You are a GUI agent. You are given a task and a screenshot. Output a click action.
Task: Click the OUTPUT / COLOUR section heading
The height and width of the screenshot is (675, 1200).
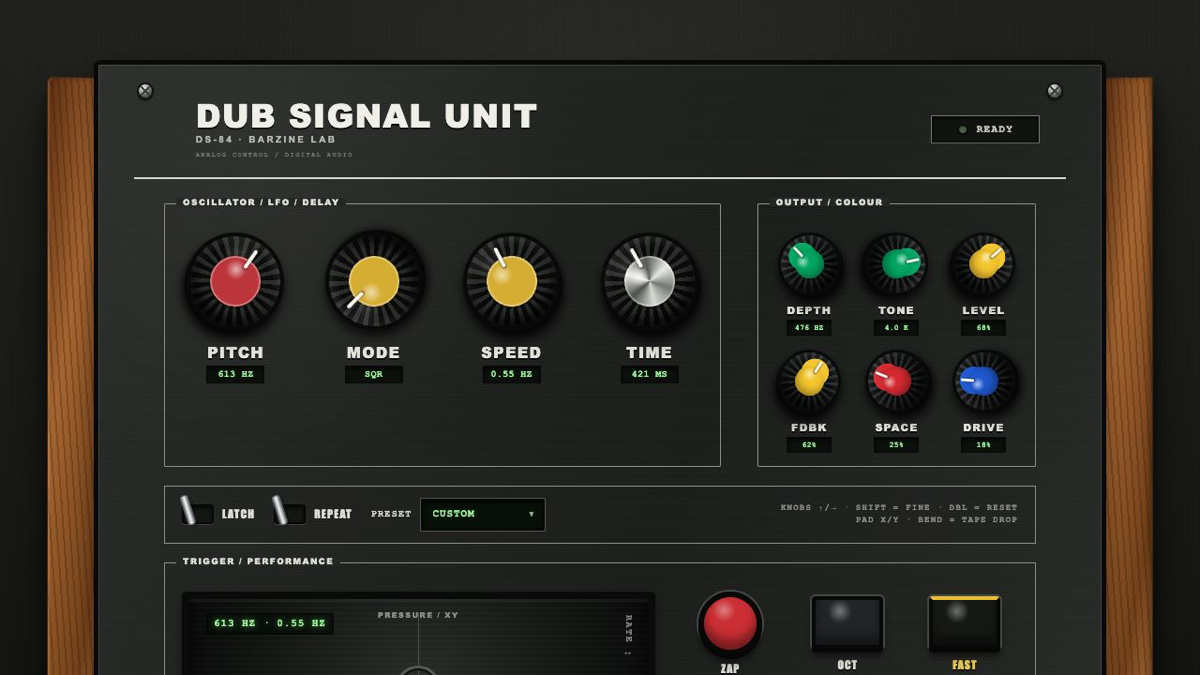[829, 202]
